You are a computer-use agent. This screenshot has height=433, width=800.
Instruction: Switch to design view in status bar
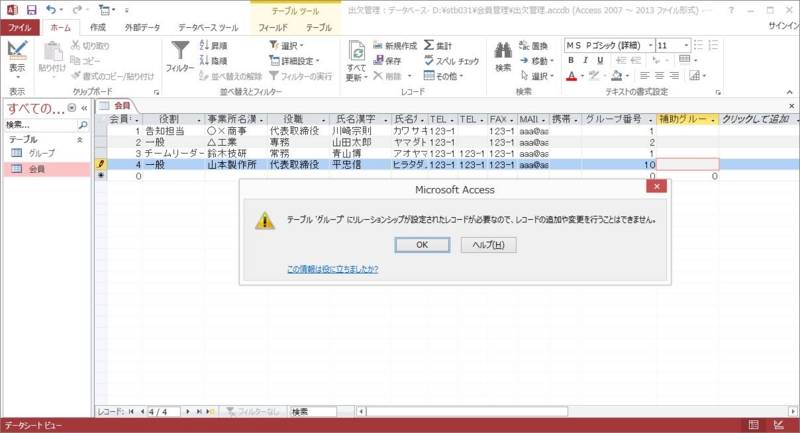click(x=779, y=425)
